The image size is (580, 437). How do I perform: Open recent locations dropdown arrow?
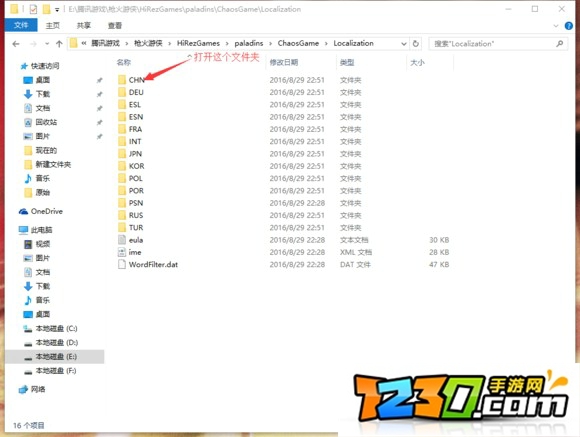click(47, 44)
